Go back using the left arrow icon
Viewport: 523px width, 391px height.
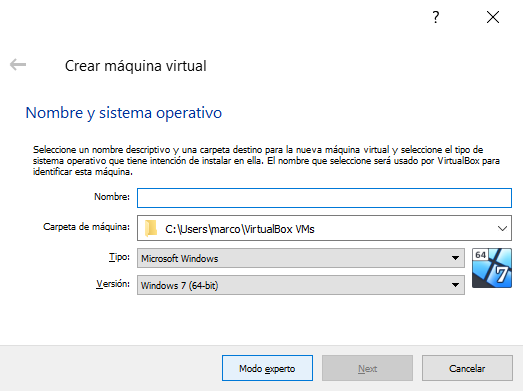click(x=18, y=65)
